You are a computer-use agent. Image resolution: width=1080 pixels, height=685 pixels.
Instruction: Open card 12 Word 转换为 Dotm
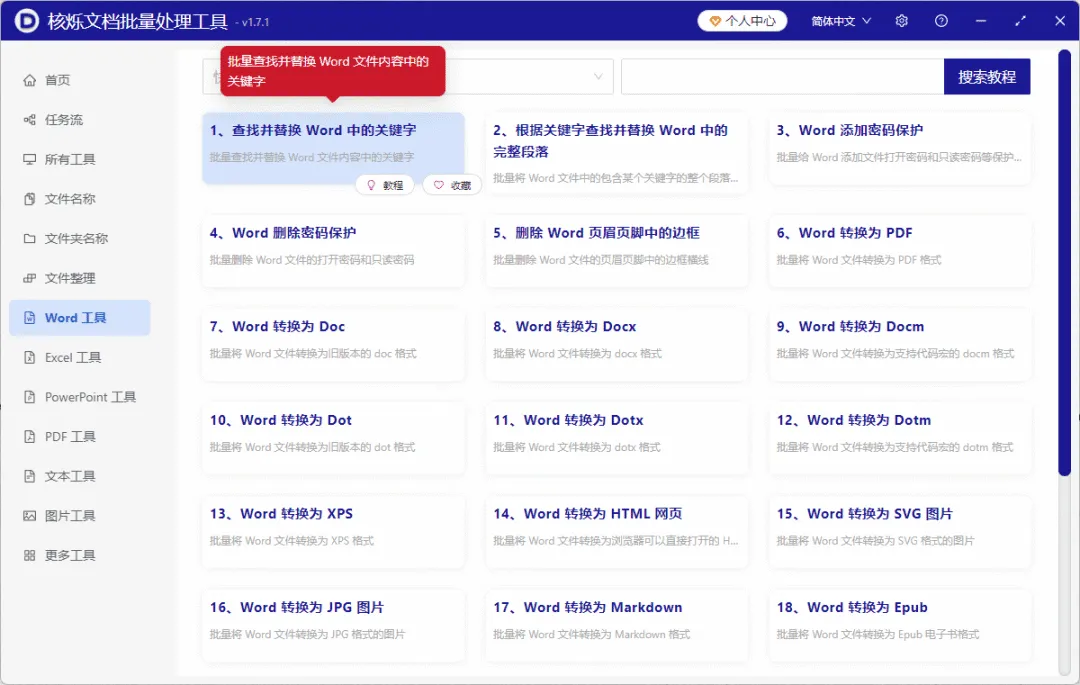(x=900, y=438)
